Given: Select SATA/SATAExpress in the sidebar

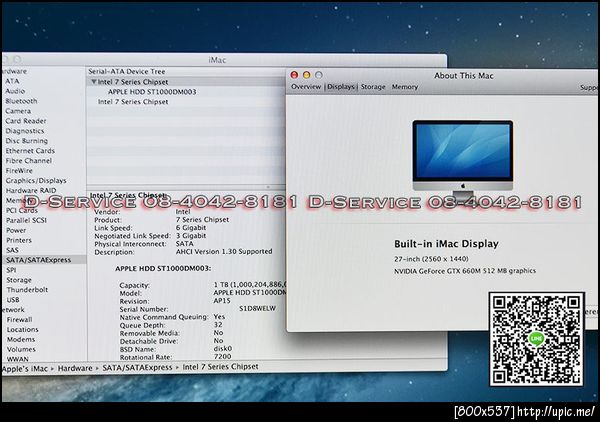Looking at the screenshot, I should click(39, 260).
